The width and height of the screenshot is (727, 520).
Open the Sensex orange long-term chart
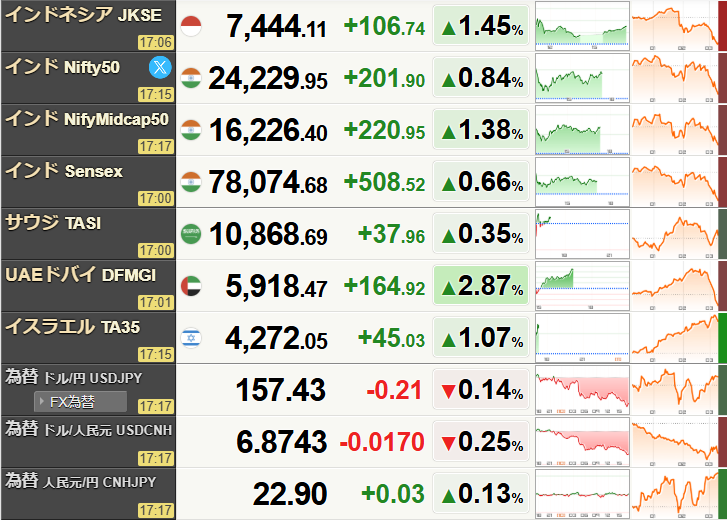(675, 182)
